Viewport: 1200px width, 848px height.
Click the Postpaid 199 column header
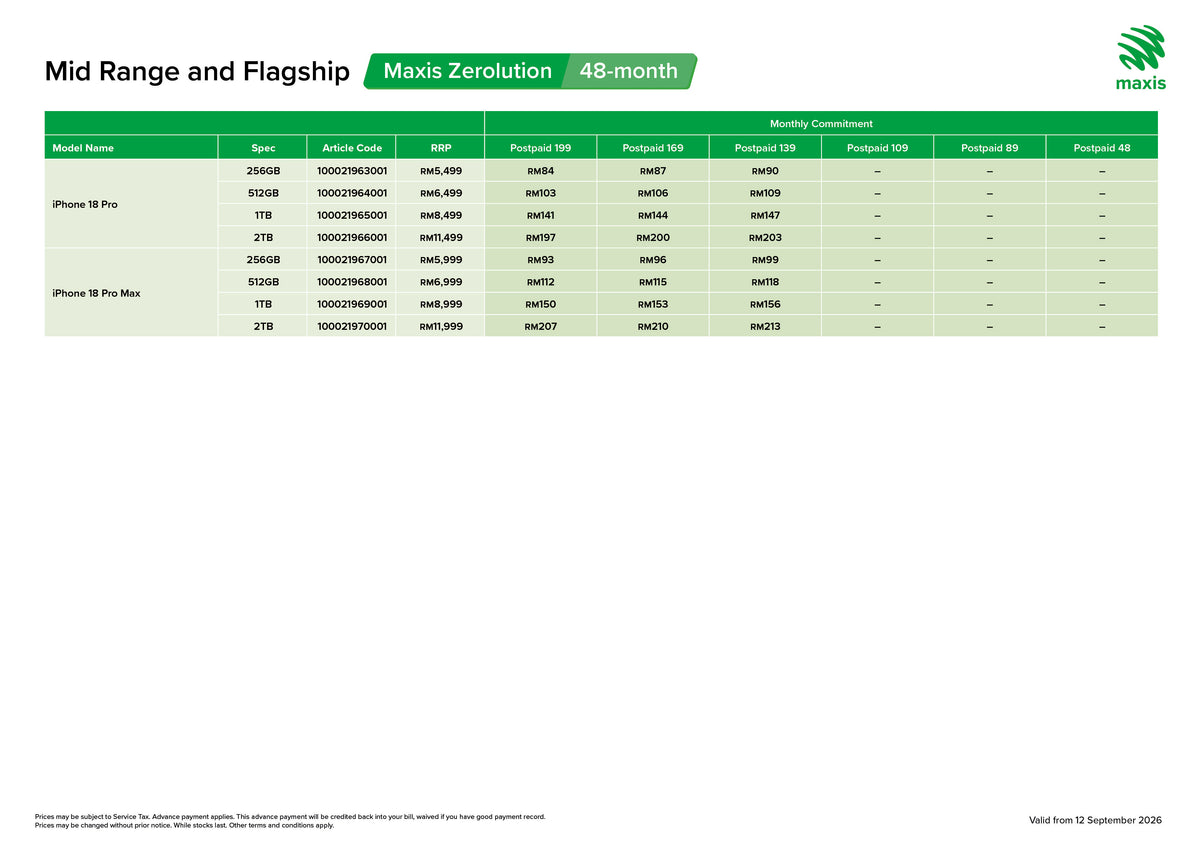click(540, 148)
